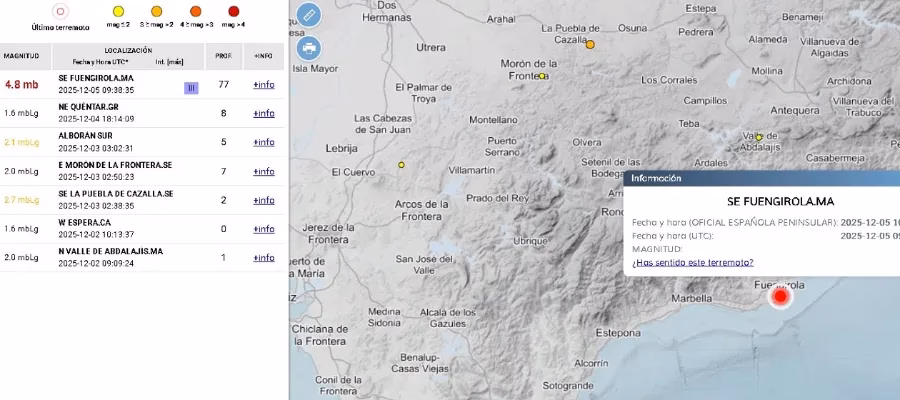Screen dimensions: 900x400
Task: Select the measure ruler tool on map
Action: point(309,15)
